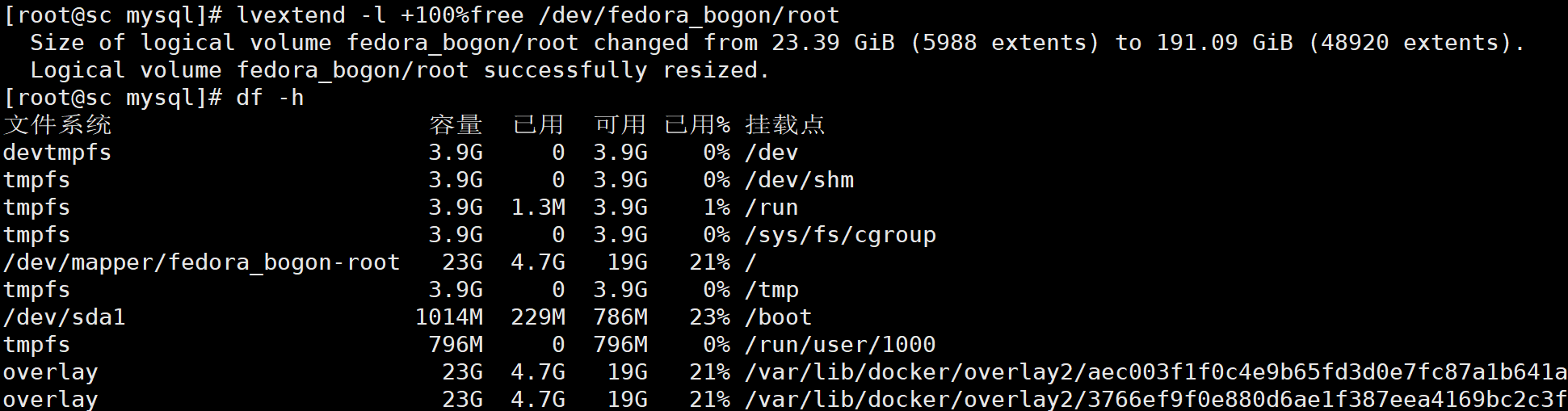Click the /dev/sda1 filesystem entry
Screen dimensions: 1568x411
(65, 317)
